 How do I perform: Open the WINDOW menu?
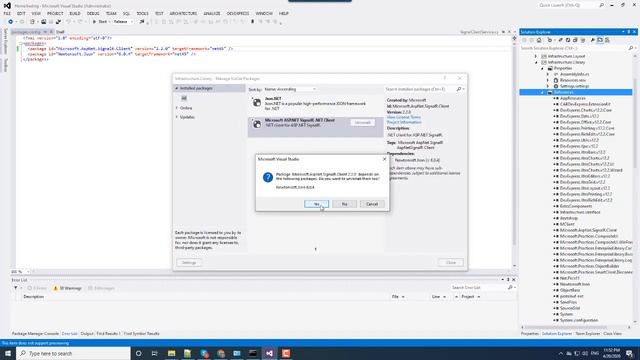pos(264,13)
